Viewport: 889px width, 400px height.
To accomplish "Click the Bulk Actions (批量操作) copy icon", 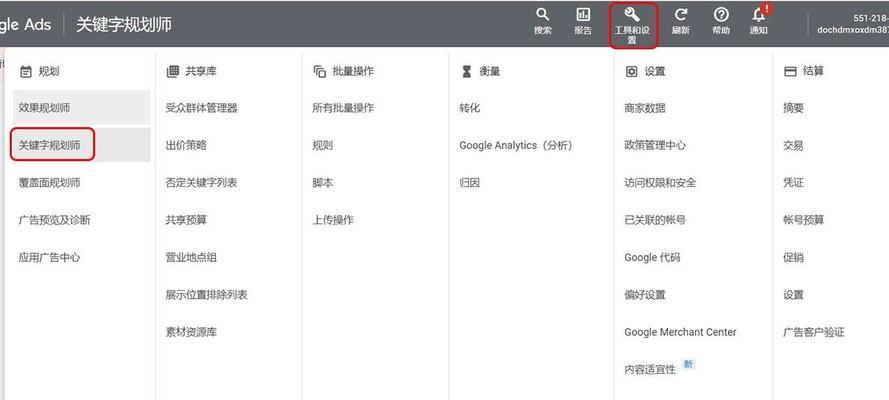I will (319, 71).
